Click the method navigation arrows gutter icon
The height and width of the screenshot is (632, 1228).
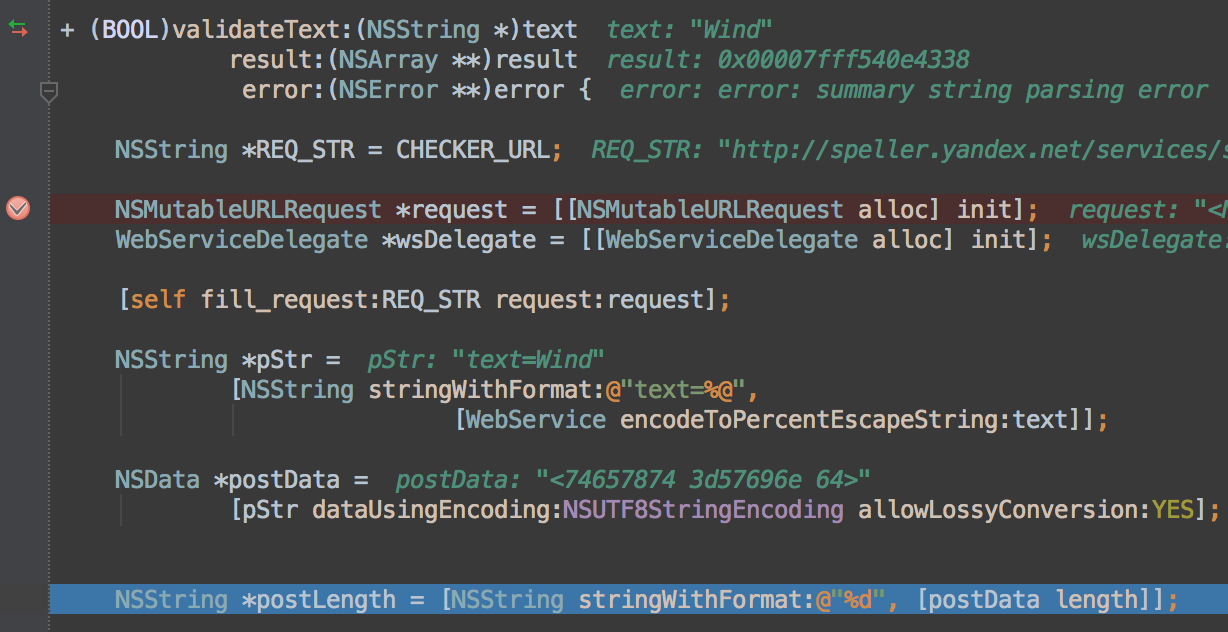click(18, 30)
